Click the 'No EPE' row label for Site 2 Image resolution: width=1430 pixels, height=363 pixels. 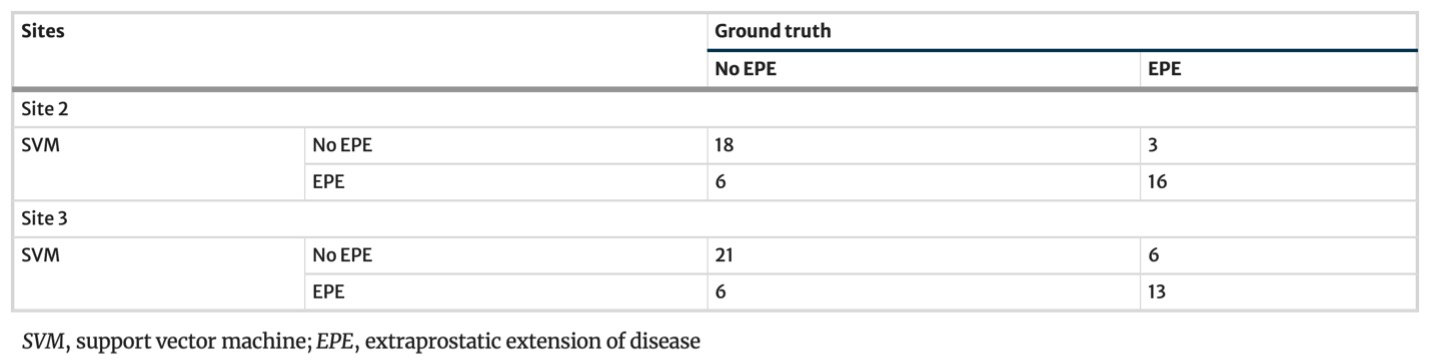pos(504,146)
